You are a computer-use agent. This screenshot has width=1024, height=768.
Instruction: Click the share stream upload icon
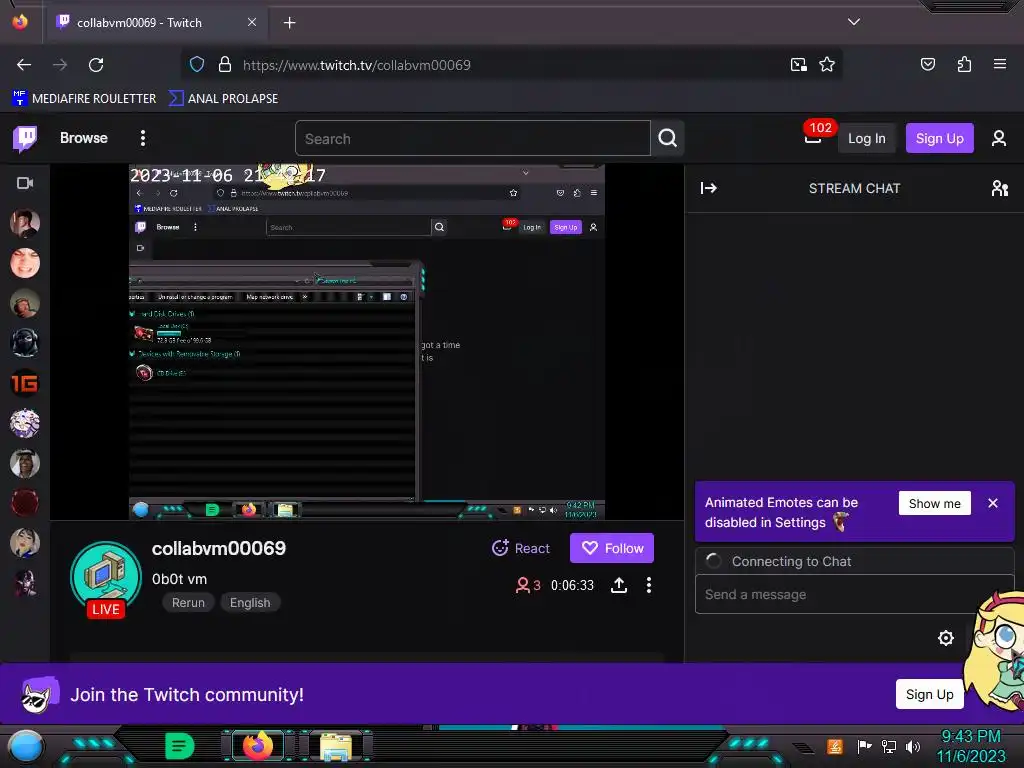(618, 586)
